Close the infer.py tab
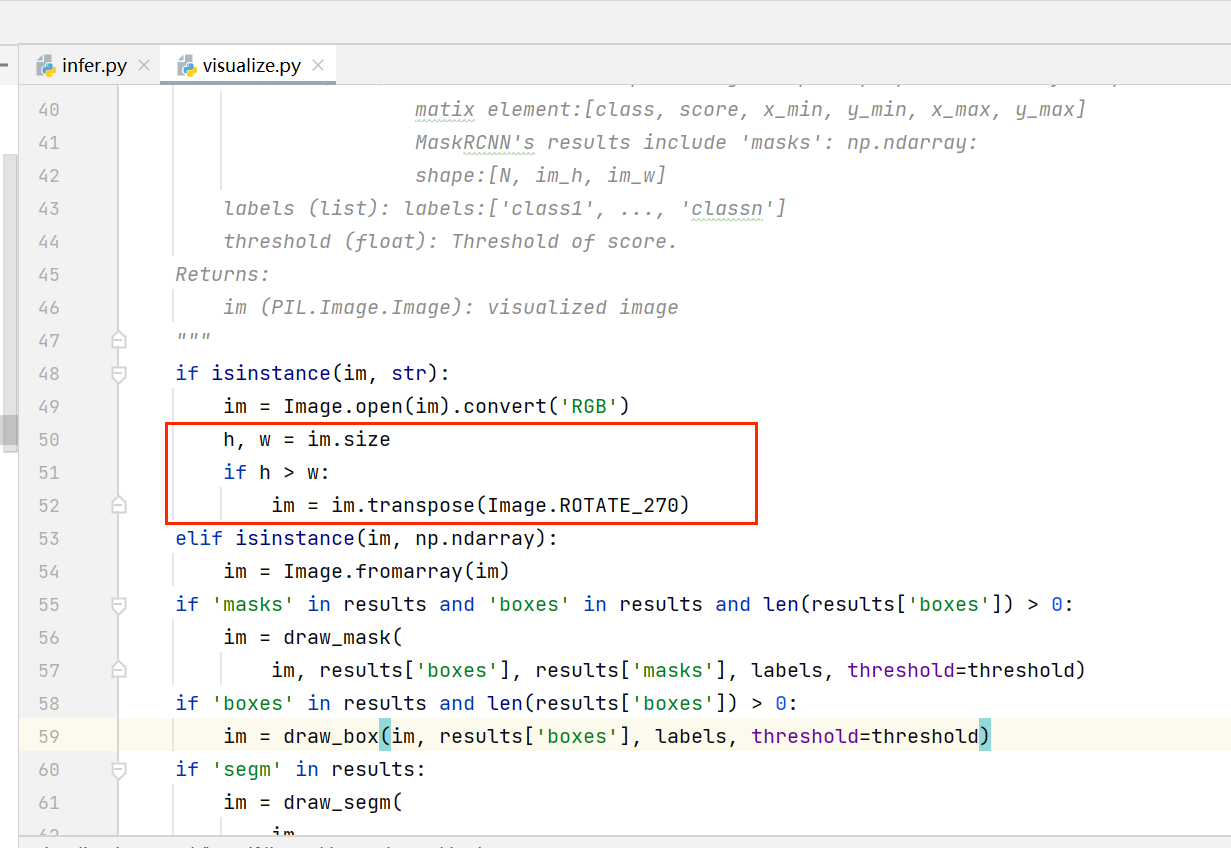Viewport: 1231px width, 848px height. 144,66
